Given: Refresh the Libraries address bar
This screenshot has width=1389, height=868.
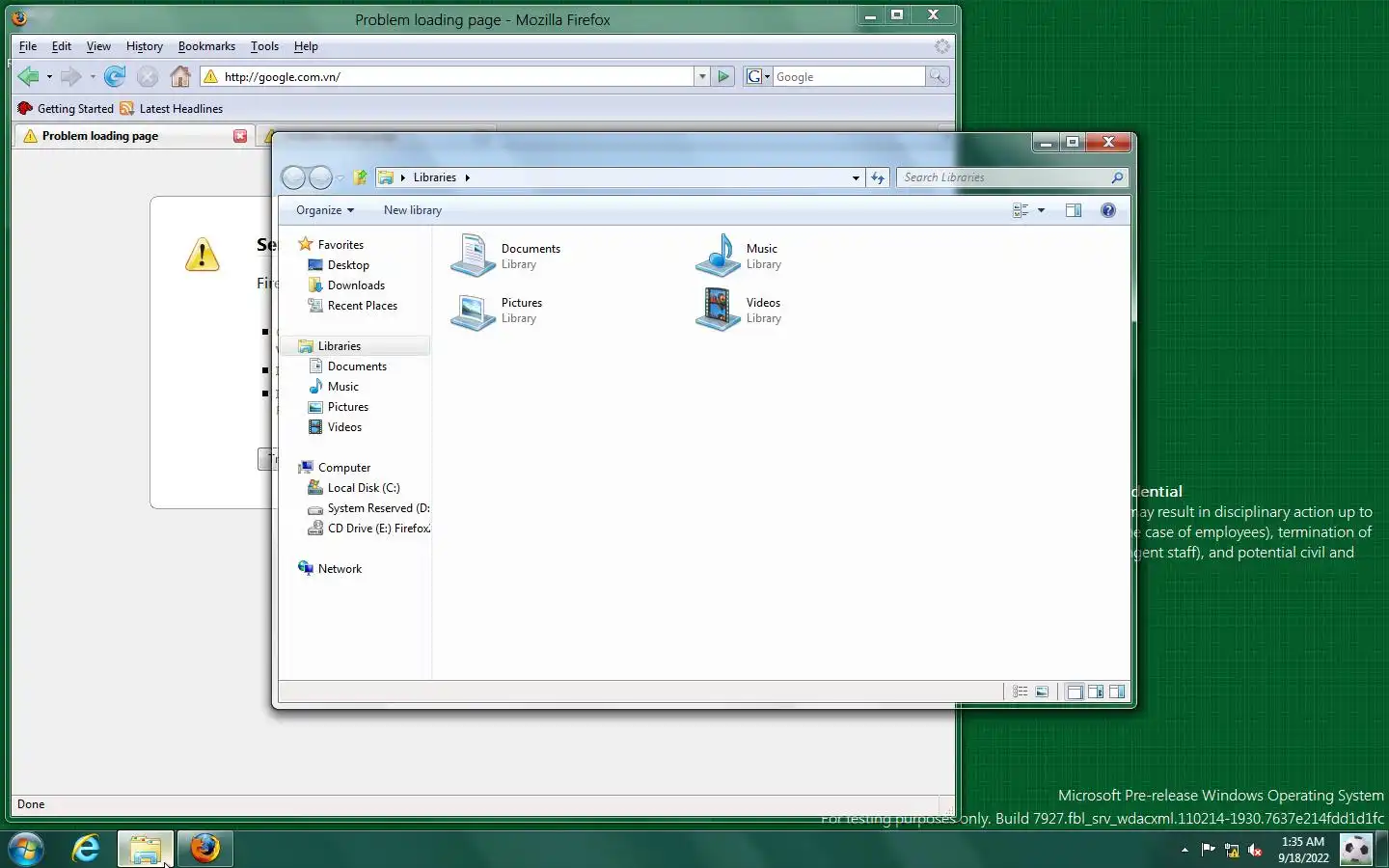Looking at the screenshot, I should pyautogui.click(x=878, y=177).
